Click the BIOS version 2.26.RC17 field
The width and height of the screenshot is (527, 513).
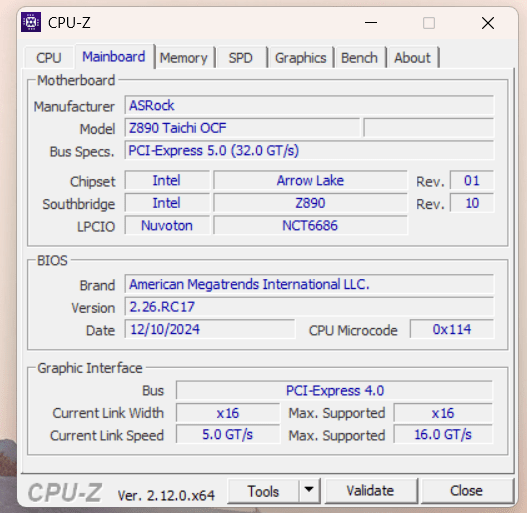[309, 307]
